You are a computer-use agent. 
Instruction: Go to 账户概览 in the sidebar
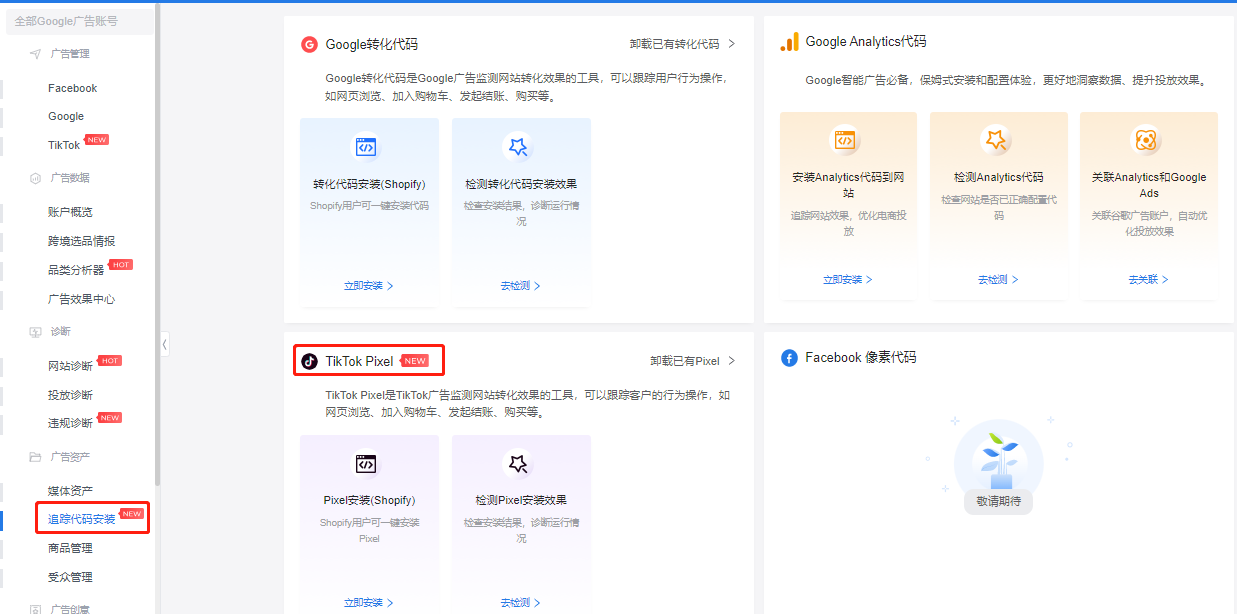click(x=70, y=212)
